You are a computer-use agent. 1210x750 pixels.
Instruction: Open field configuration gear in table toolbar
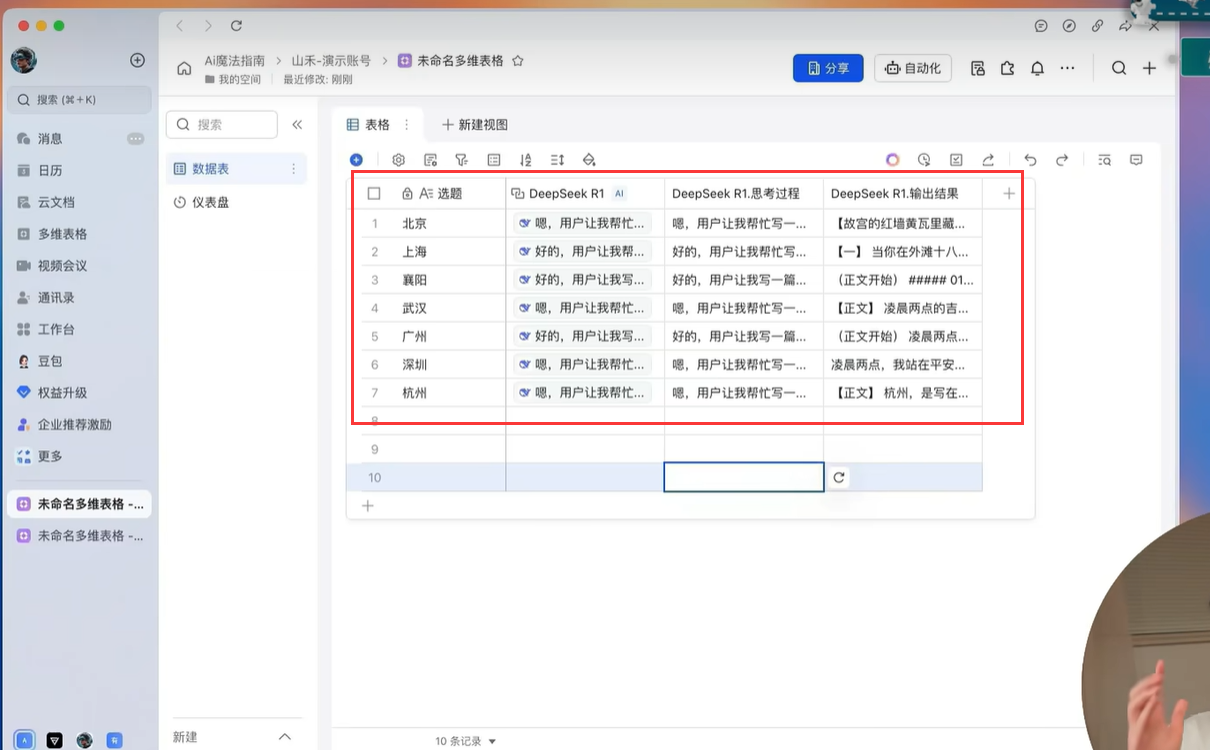pos(398,160)
